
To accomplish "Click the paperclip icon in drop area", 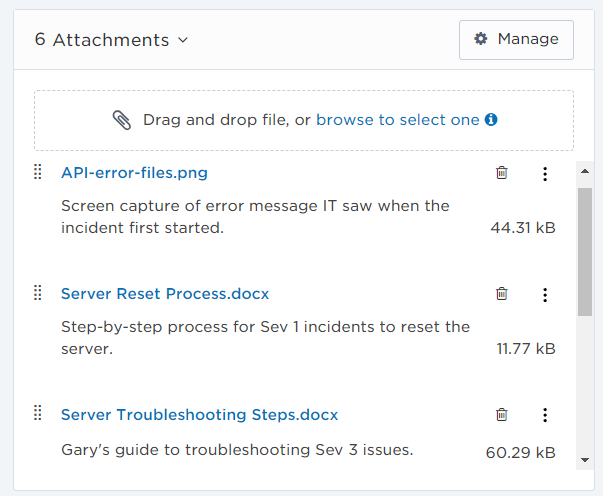I will 122,120.
